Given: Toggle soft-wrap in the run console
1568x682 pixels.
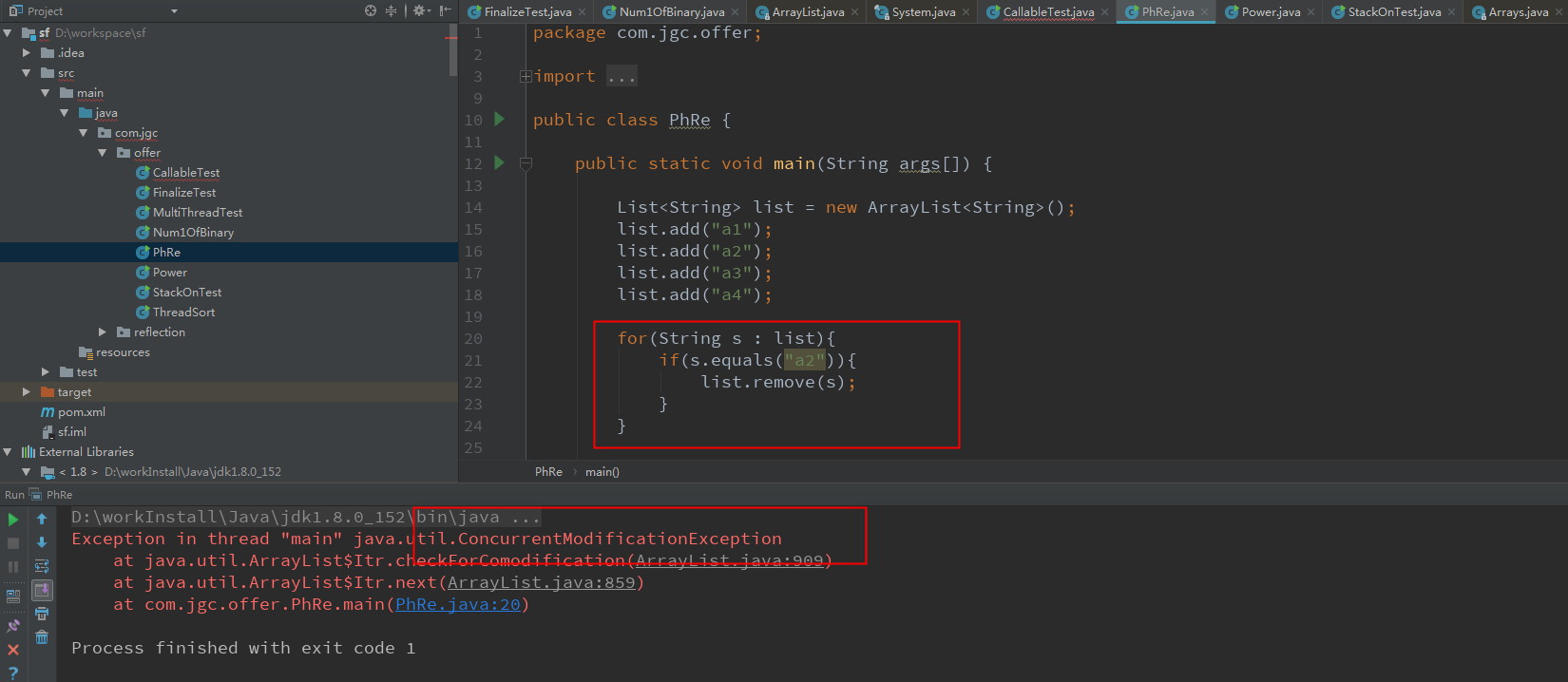Looking at the screenshot, I should click(42, 566).
